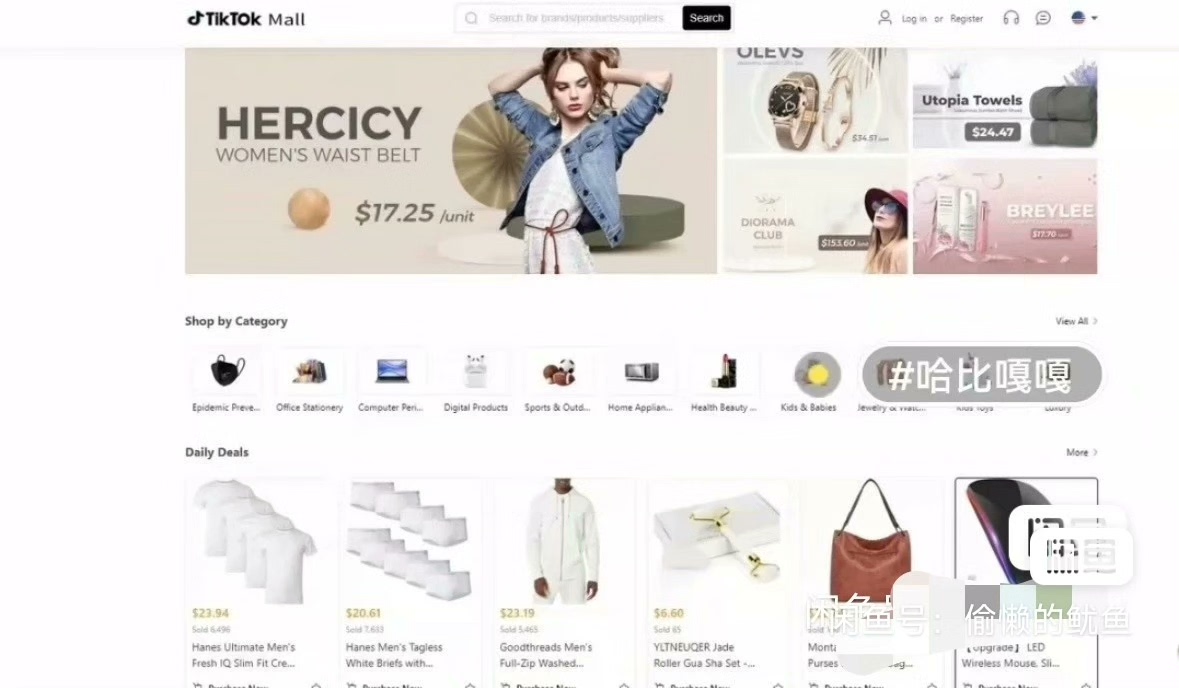
Task: Open the Office Stationery category icon
Action: point(309,371)
